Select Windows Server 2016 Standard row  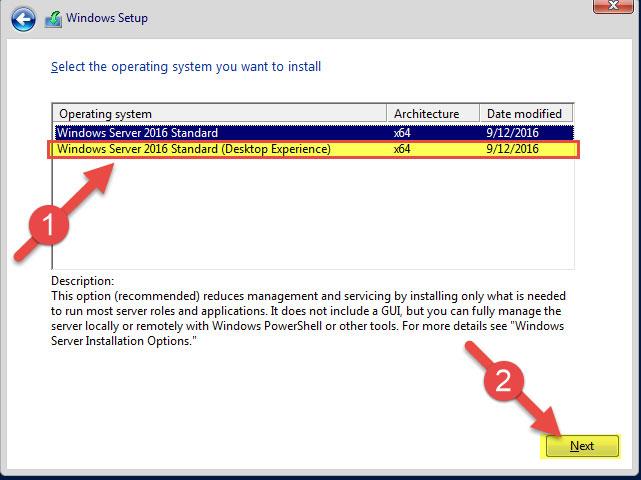coord(314,132)
